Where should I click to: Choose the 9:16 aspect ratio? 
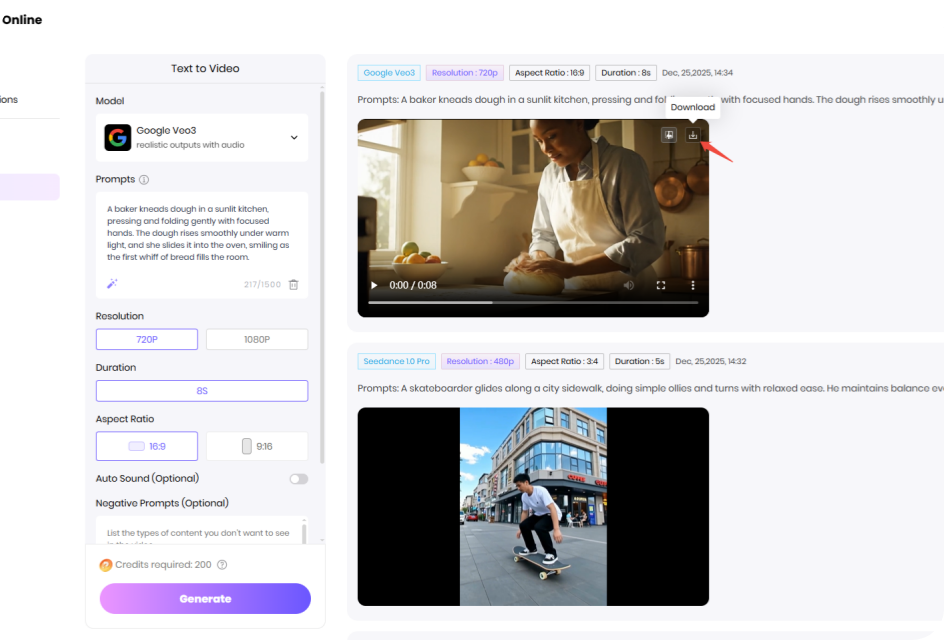pyautogui.click(x=257, y=446)
